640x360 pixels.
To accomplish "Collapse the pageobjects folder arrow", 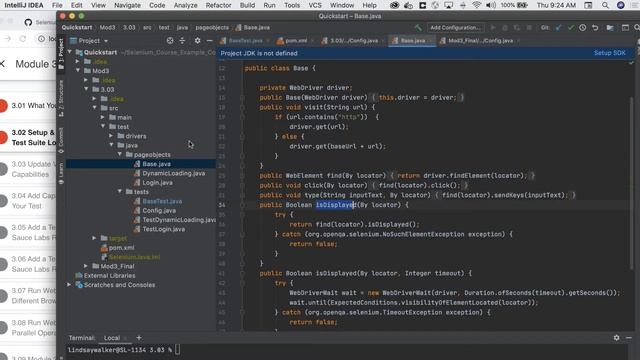I will point(120,154).
